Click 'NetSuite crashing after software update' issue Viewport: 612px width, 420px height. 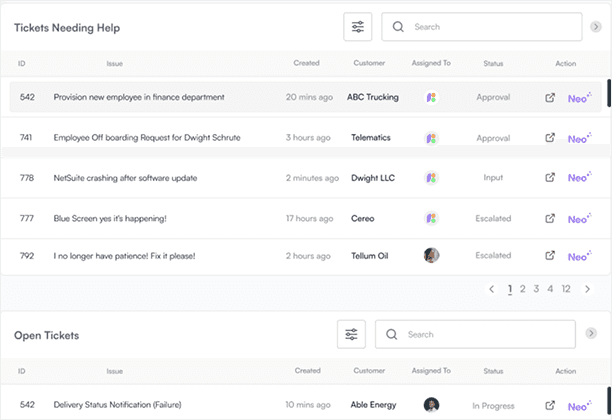click(125, 178)
